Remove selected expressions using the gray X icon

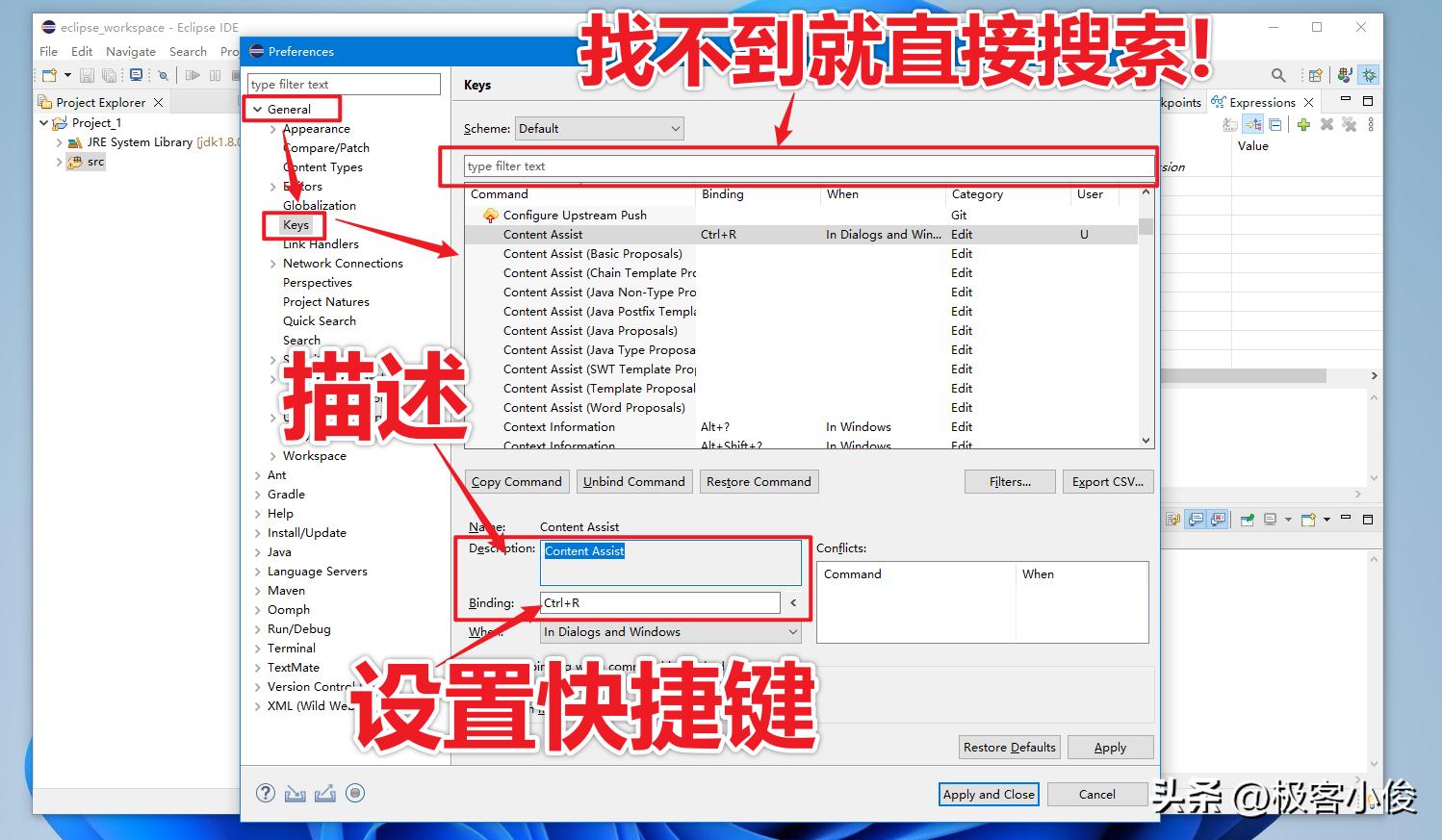[x=1326, y=123]
